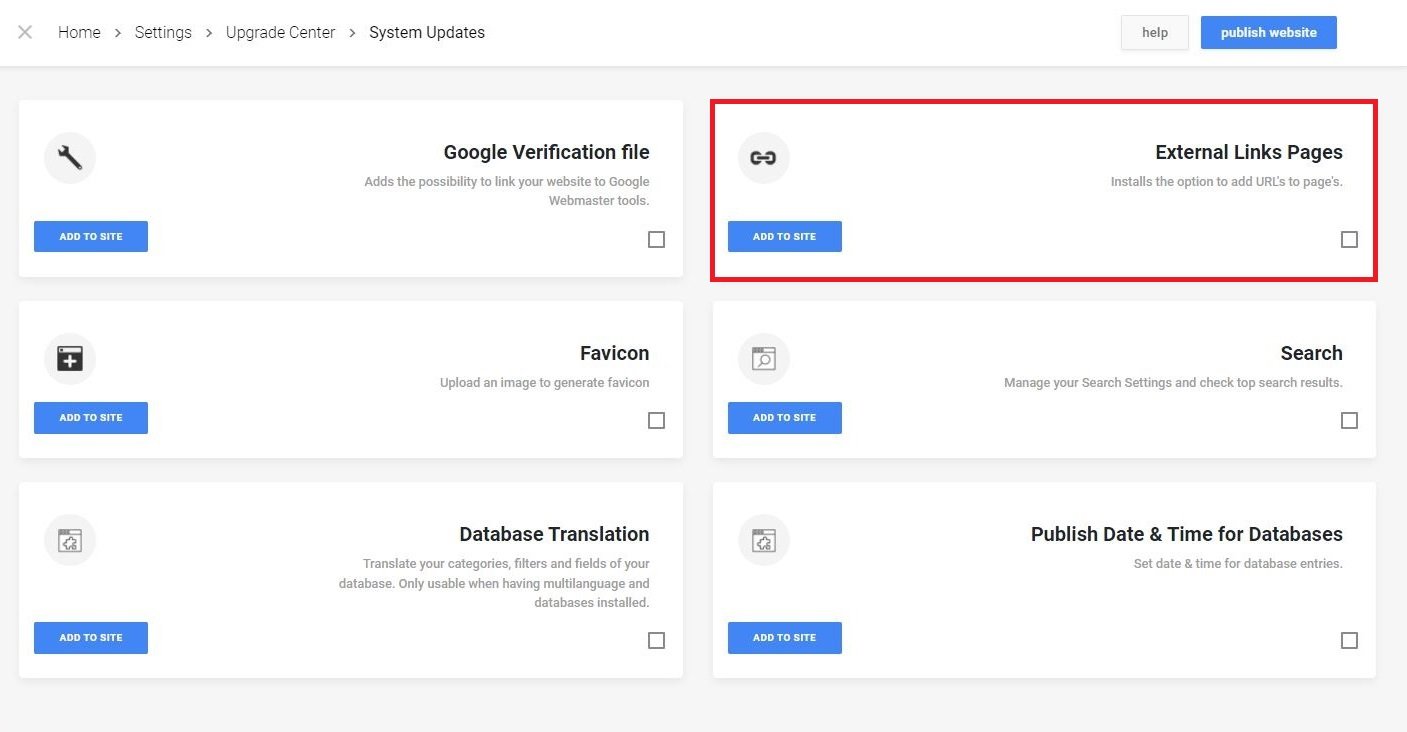Navigate to Upgrade Center breadcrumb
This screenshot has width=1407, height=732.
coord(280,32)
